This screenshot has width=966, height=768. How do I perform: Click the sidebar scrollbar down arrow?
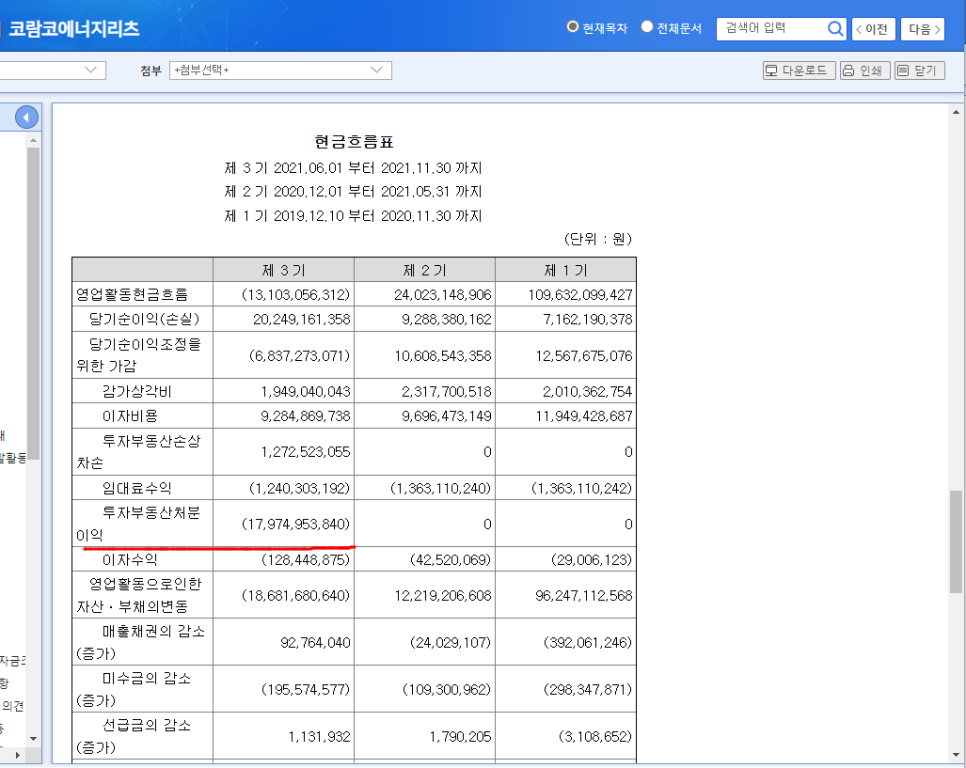coord(33,738)
